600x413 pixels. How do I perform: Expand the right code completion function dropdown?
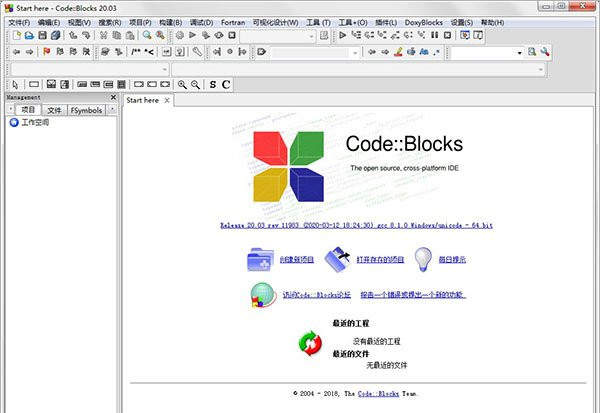click(541, 70)
